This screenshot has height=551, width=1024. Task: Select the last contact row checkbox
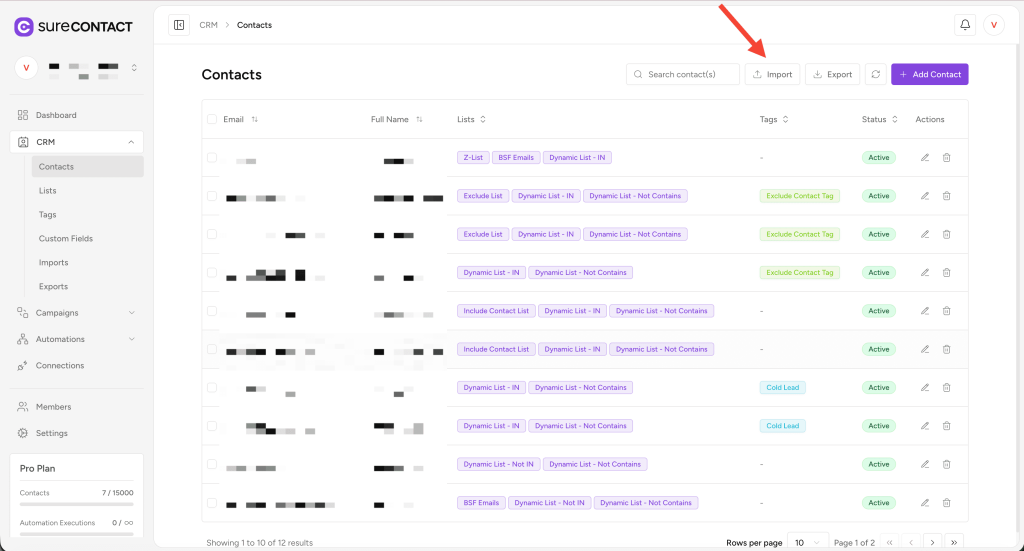click(212, 503)
